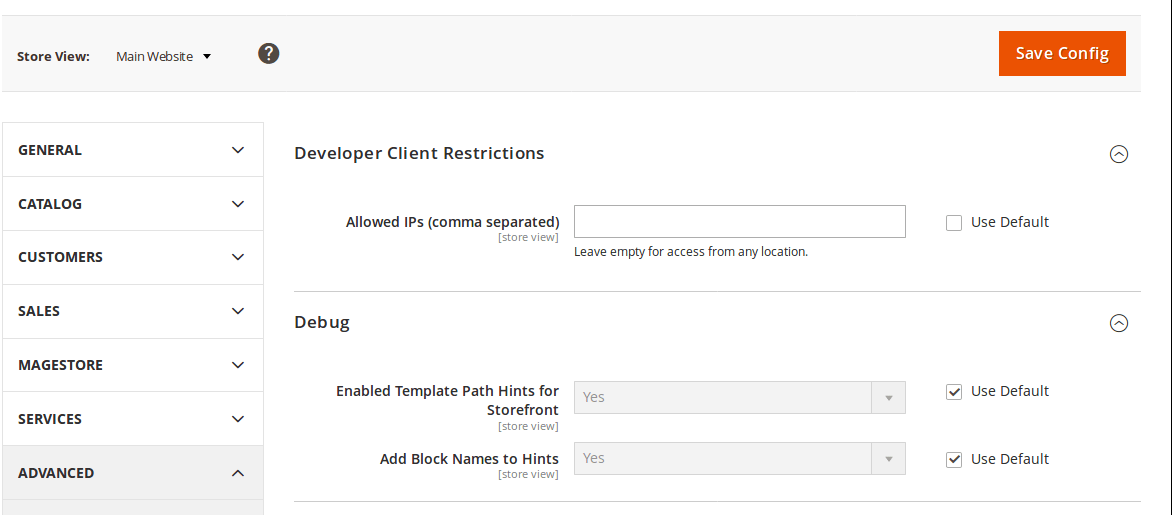Open the Magestore configuration tab
Image resolution: width=1172 pixels, height=515 pixels.
pos(60,365)
